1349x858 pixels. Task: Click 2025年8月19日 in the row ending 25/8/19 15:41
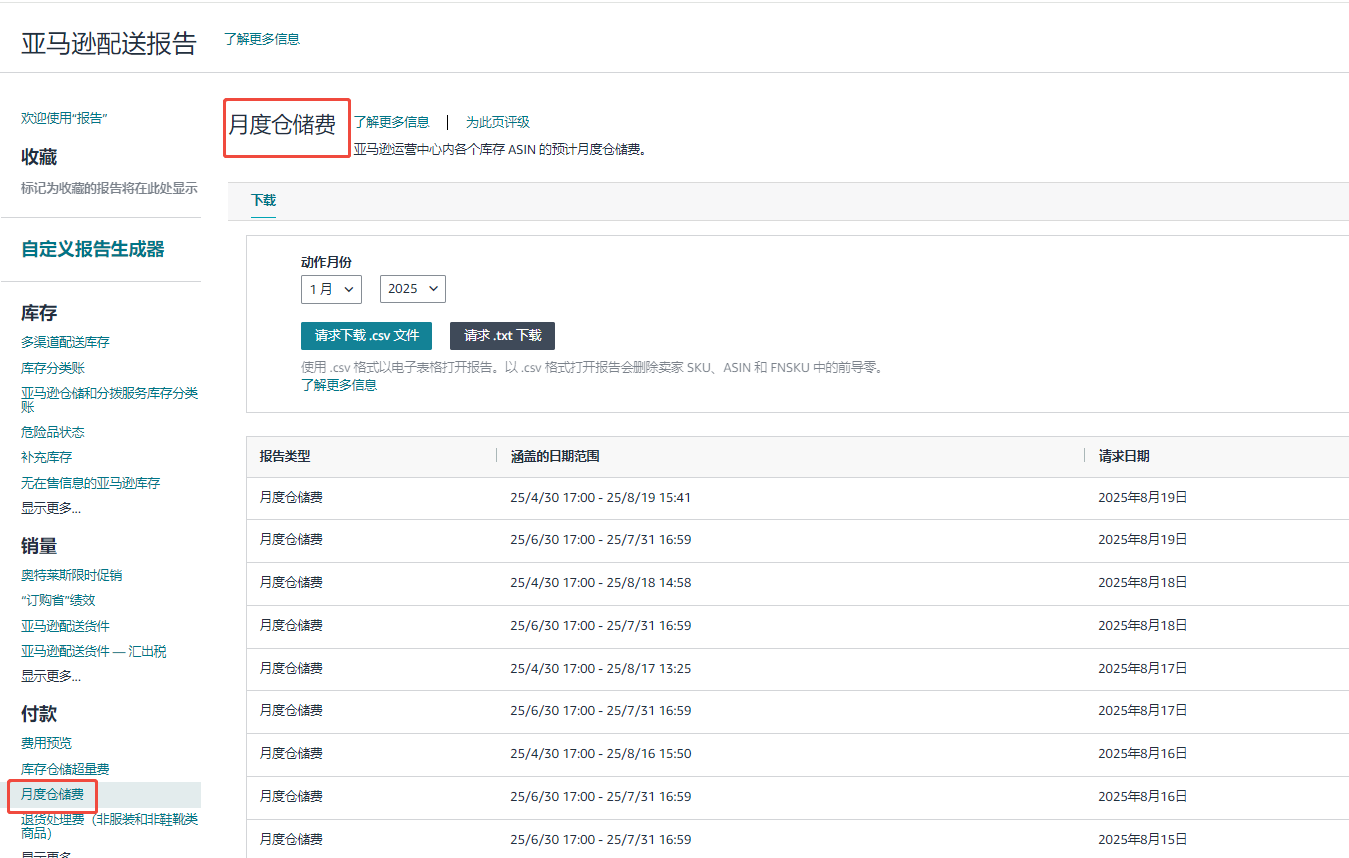(1142, 497)
